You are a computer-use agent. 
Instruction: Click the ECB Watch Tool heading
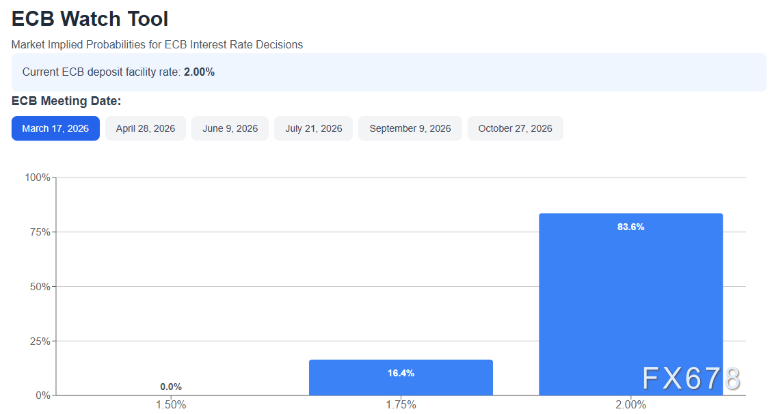pos(89,19)
